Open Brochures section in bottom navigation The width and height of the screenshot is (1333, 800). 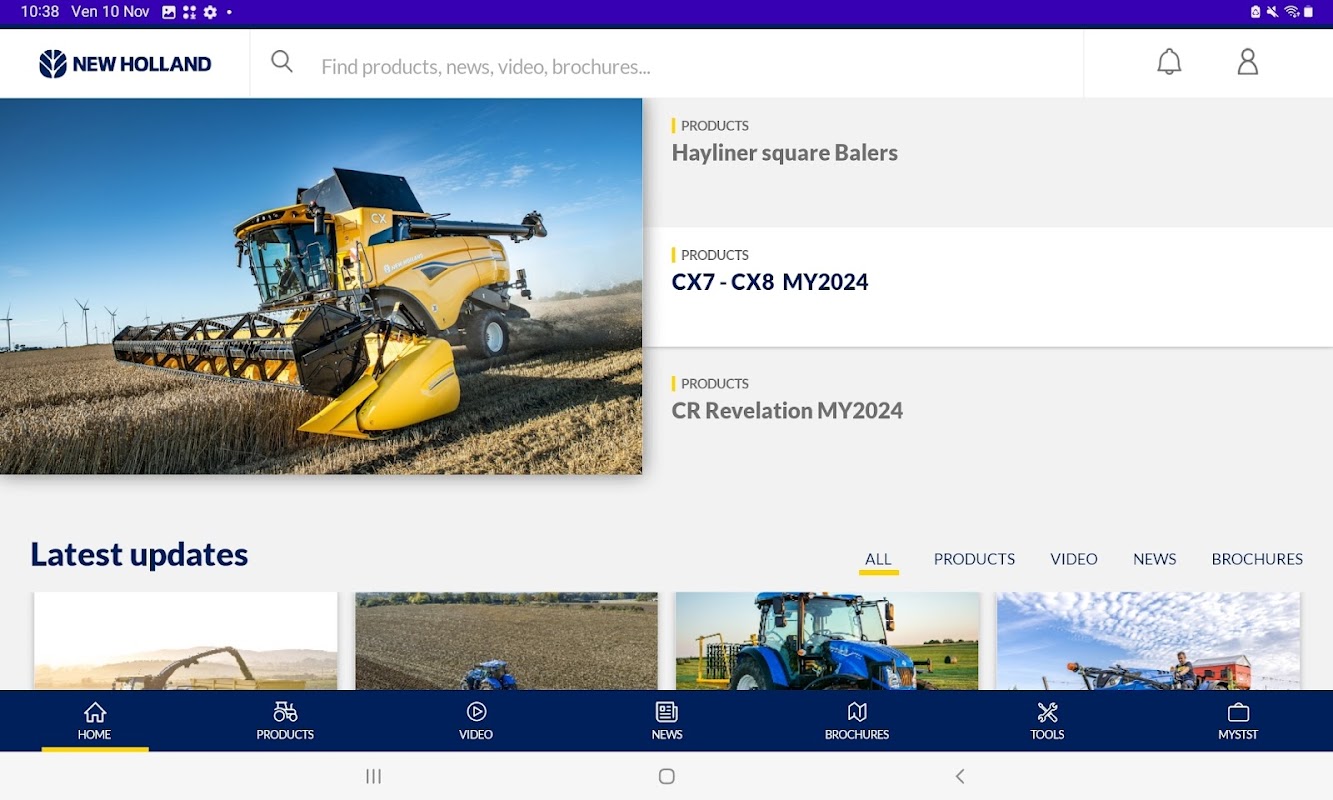click(x=857, y=721)
